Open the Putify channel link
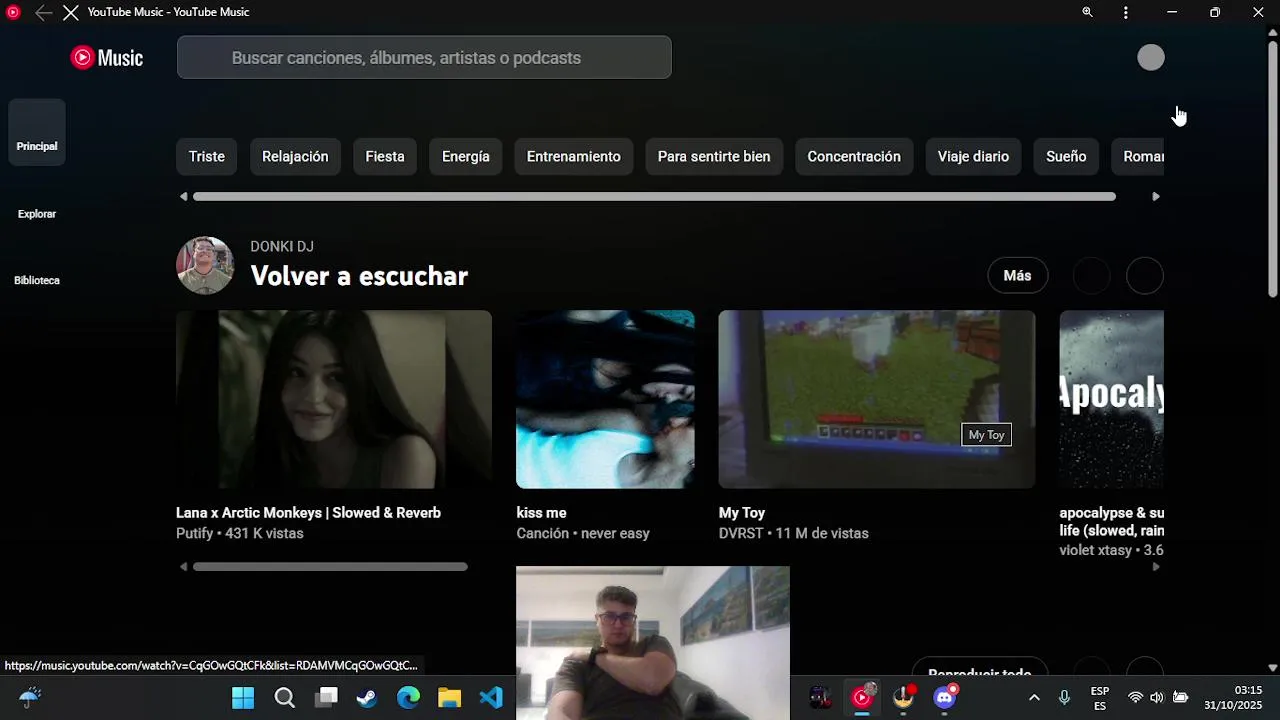Screen dimensions: 1280x720 (195, 534)
